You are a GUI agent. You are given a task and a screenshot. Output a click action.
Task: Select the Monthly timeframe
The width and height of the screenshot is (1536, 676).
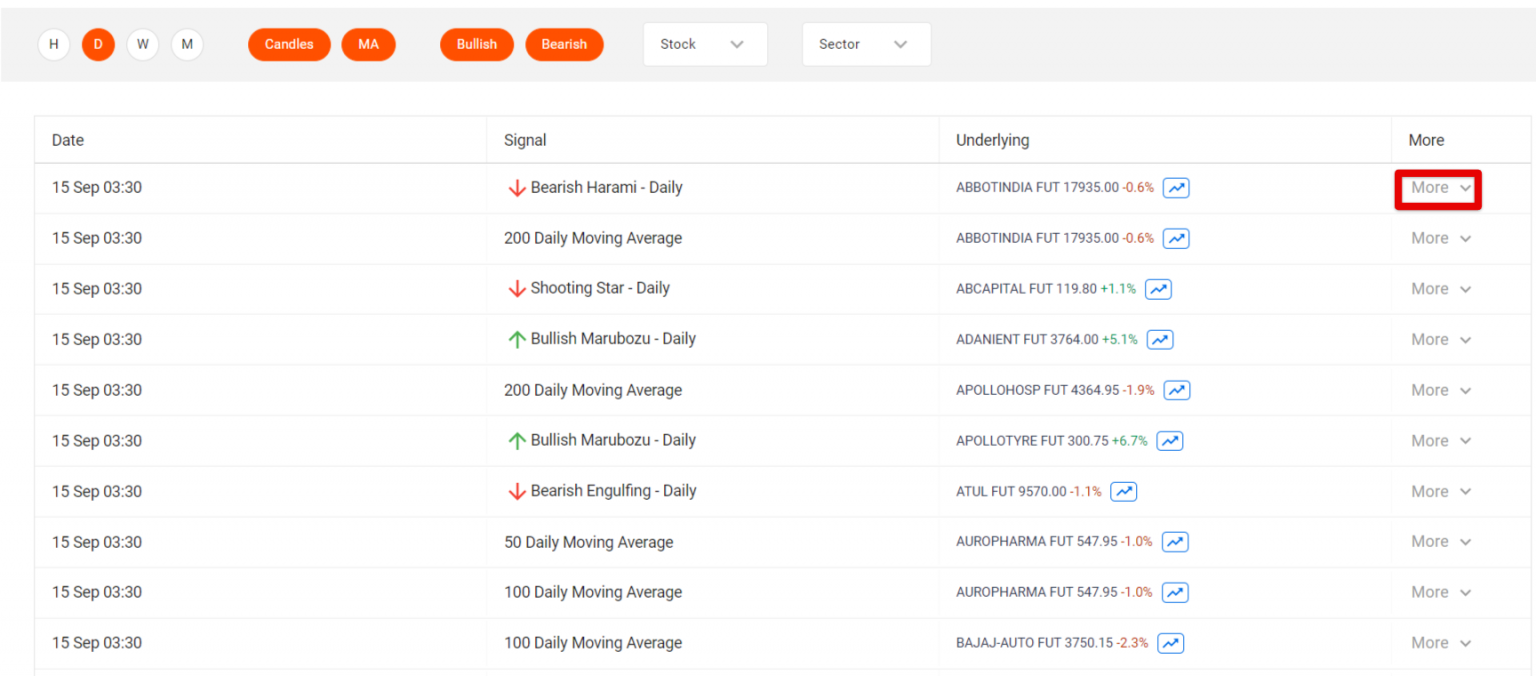pos(187,44)
